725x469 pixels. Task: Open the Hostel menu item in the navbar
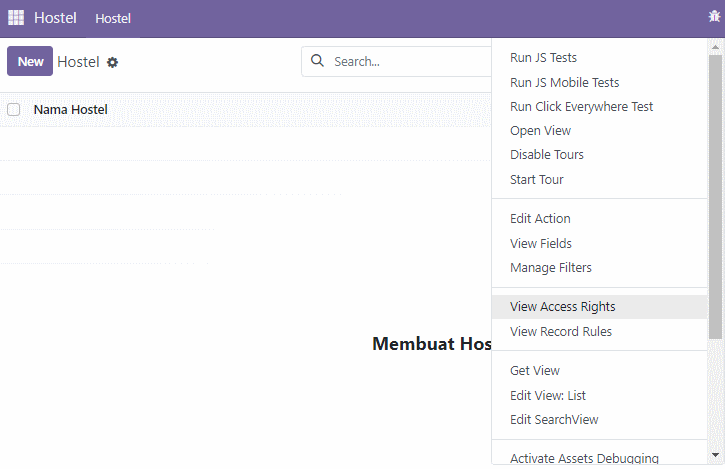click(113, 19)
